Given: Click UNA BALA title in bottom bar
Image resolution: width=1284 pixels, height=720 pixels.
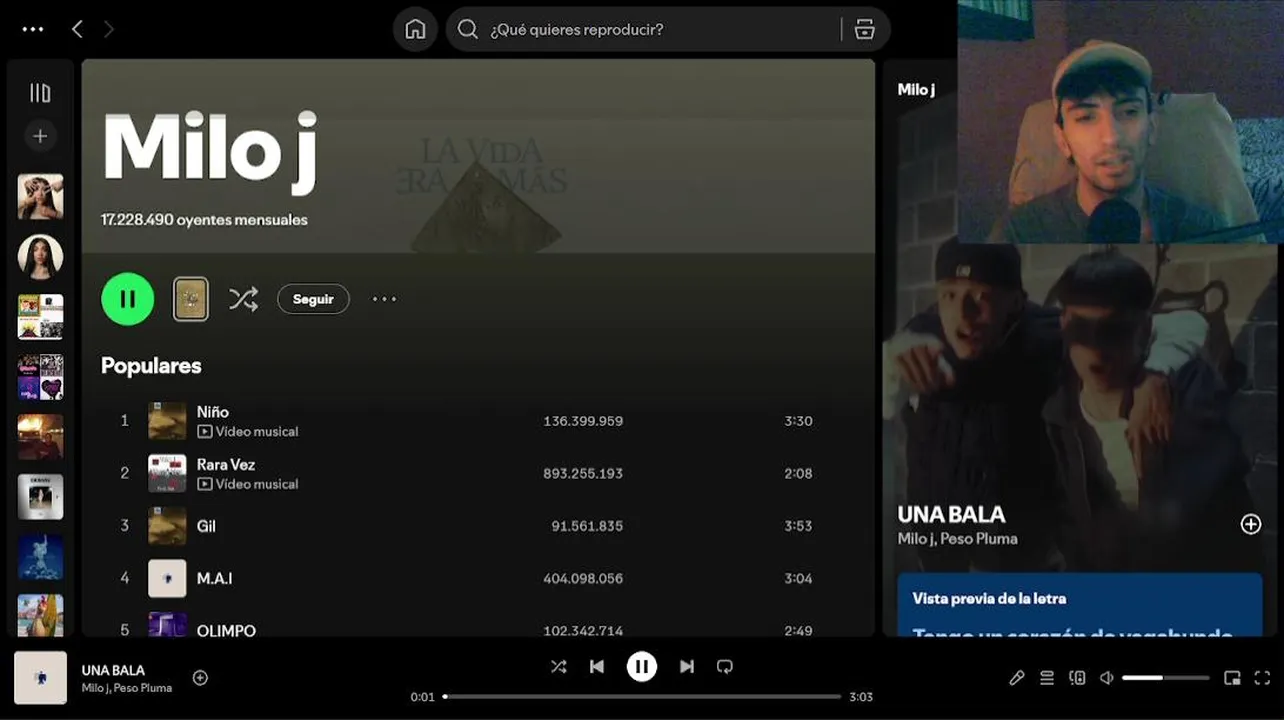Looking at the screenshot, I should pos(113,670).
